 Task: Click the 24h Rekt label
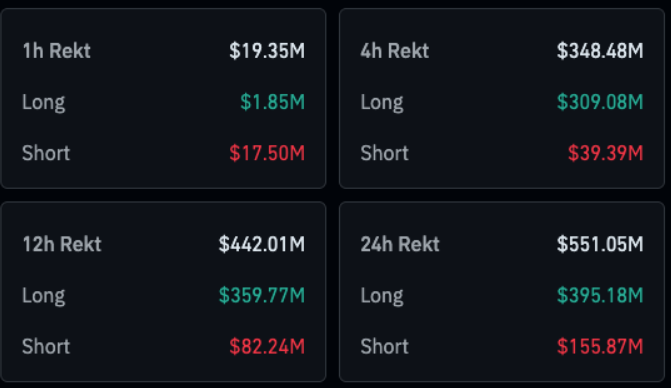400,244
